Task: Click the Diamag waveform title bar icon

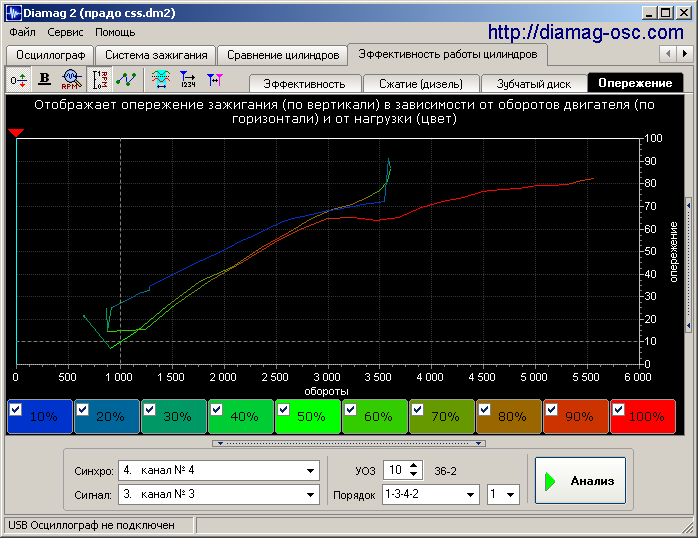Action: (13, 12)
